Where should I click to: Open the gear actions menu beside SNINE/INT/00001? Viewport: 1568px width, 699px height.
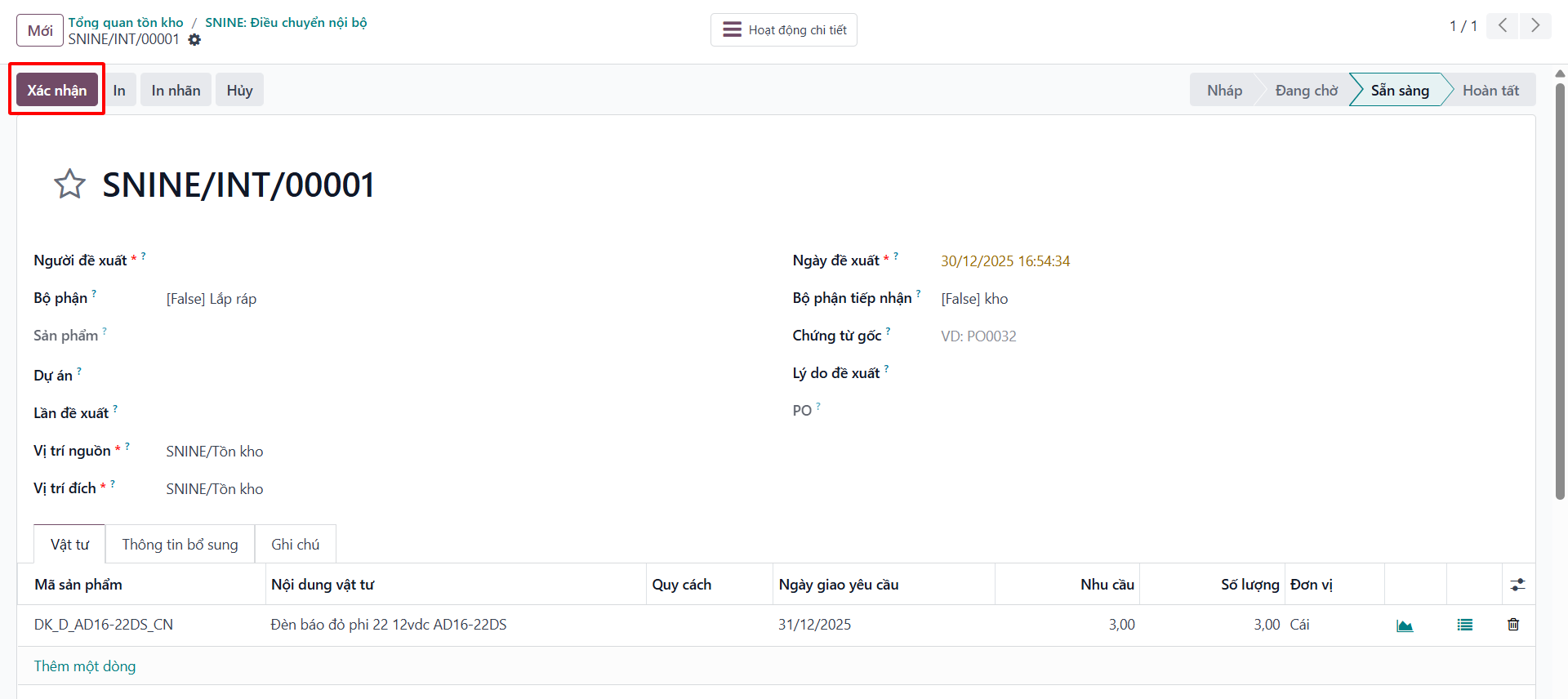coord(194,39)
